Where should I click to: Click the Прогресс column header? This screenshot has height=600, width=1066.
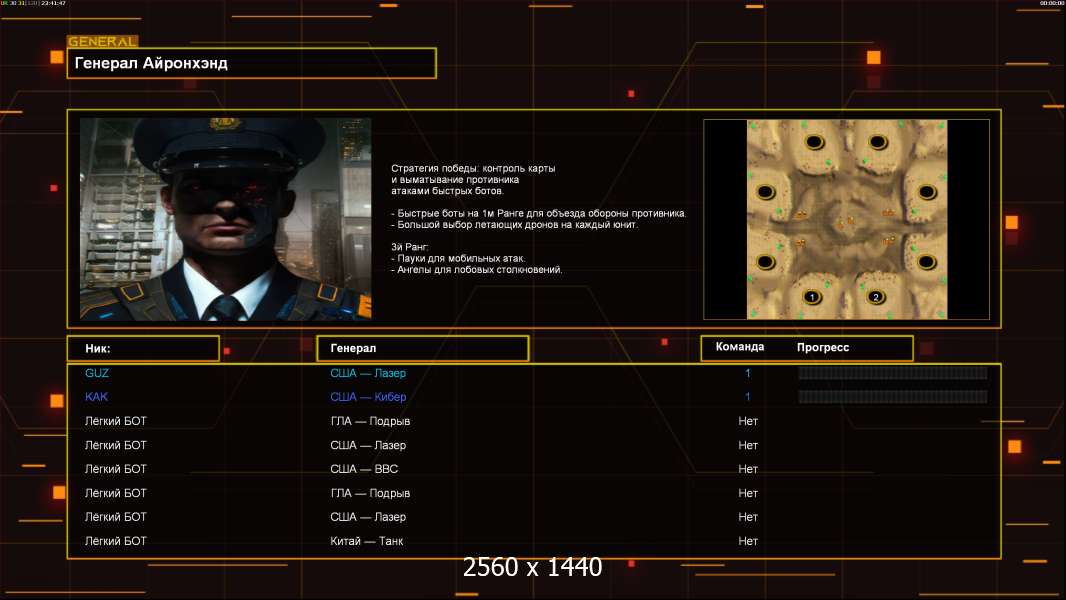tap(823, 347)
